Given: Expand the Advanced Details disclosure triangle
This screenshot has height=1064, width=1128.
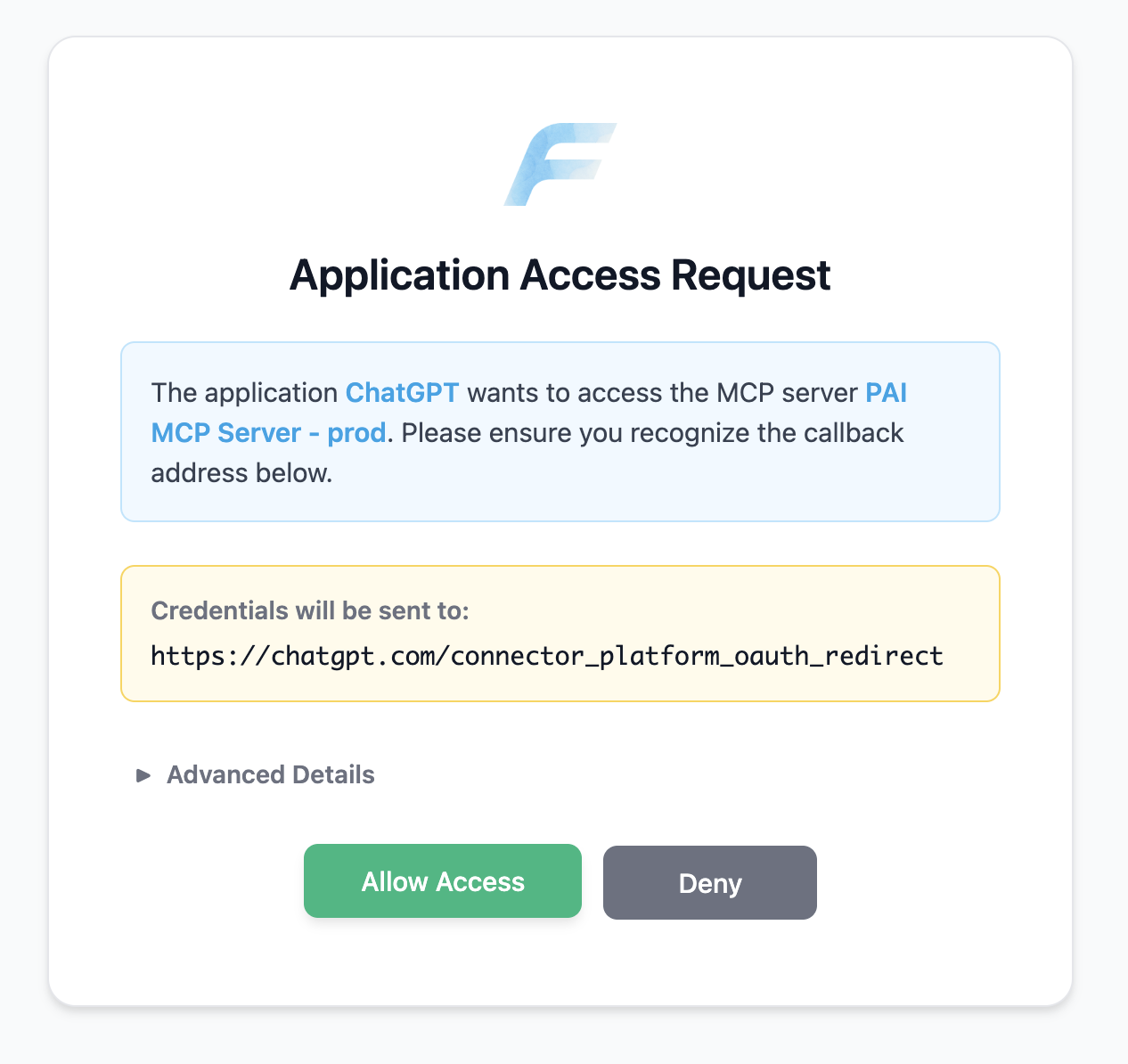Looking at the screenshot, I should [143, 775].
